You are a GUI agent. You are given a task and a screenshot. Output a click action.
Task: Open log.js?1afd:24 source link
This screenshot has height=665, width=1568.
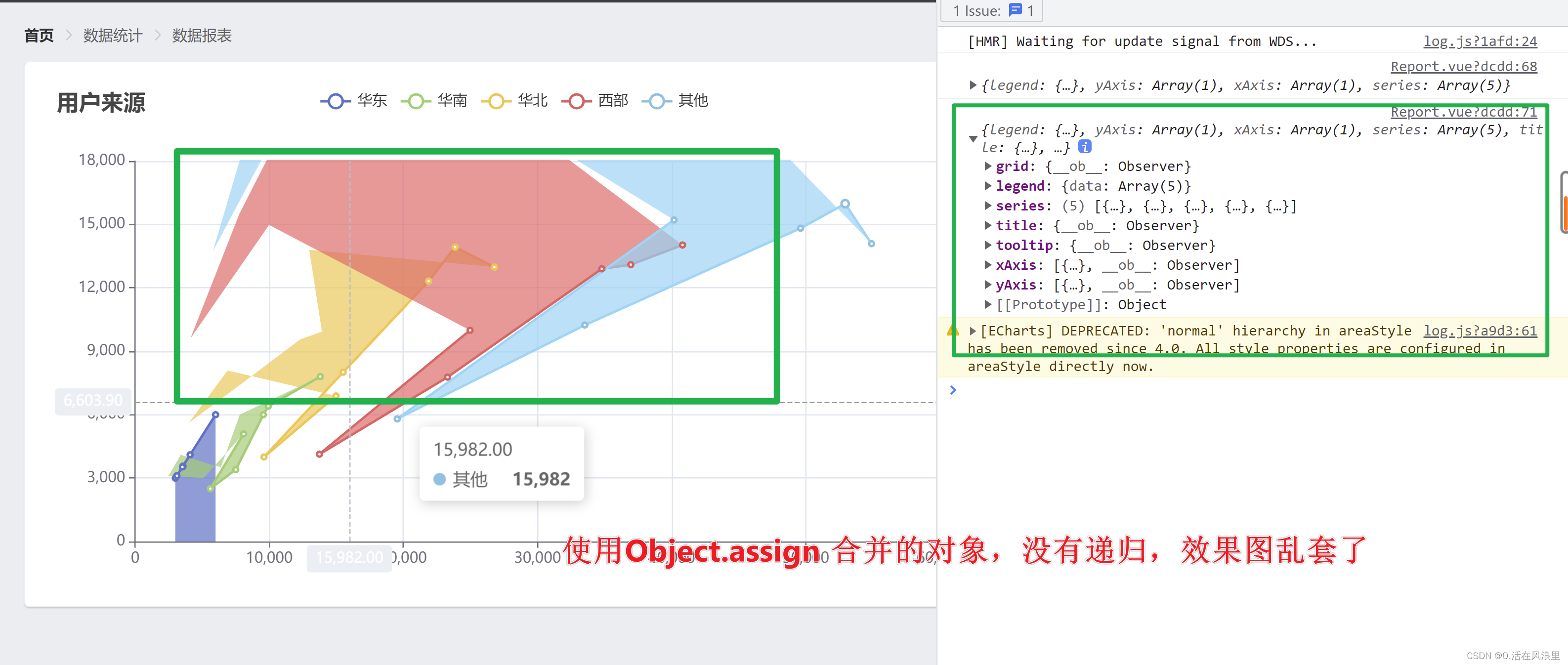[1480, 42]
